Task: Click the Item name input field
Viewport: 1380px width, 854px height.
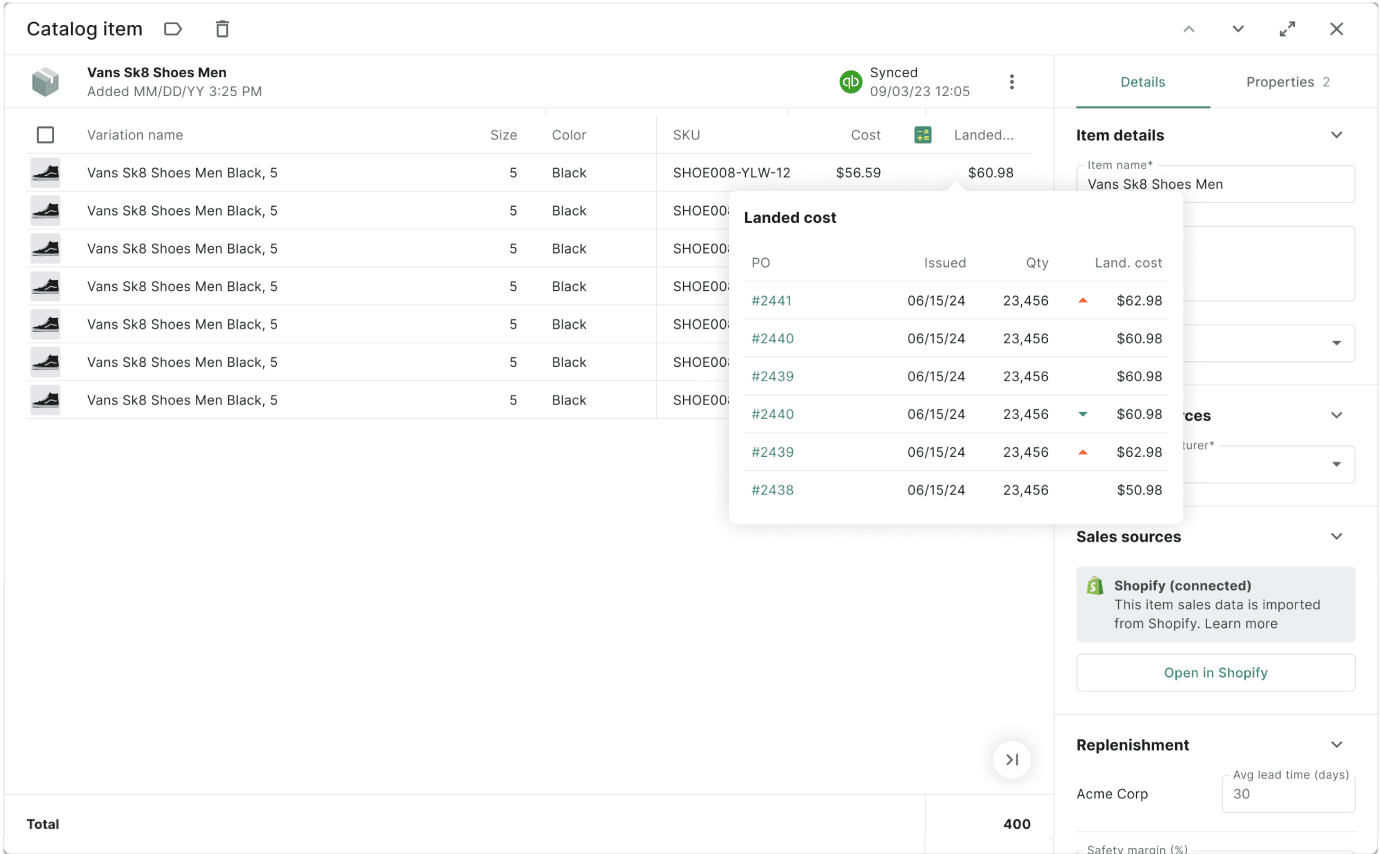Action: (1215, 185)
